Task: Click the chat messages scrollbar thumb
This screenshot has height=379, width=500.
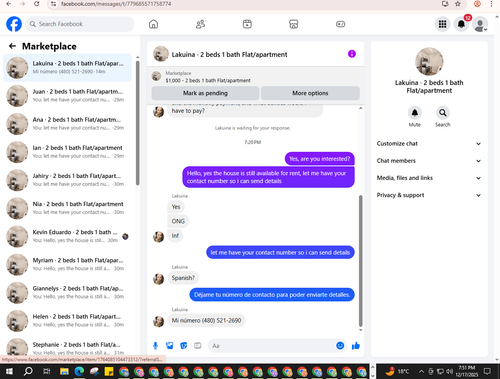Action: coord(360,261)
